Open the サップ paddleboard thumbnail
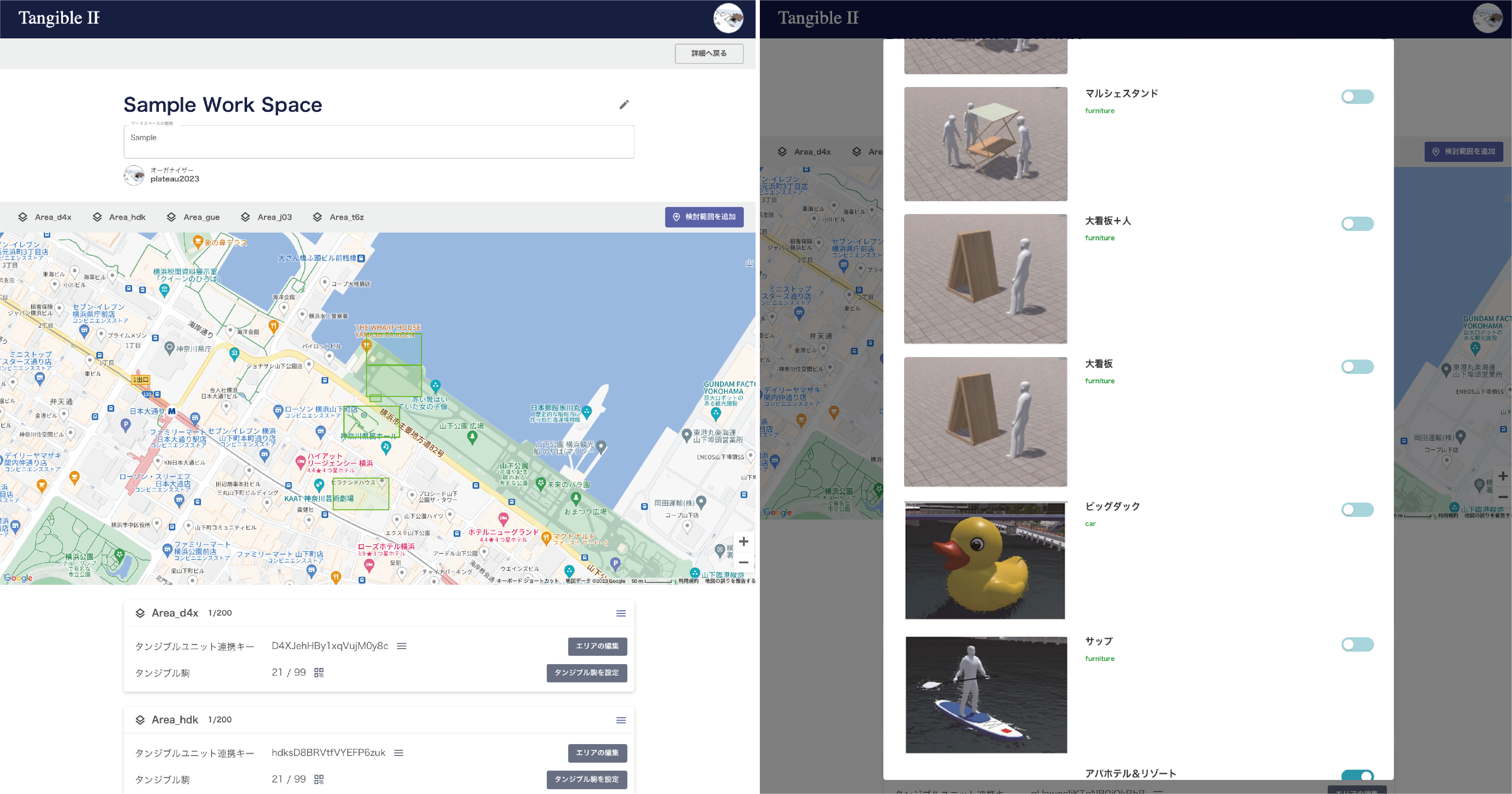The height and width of the screenshot is (794, 1512). coord(985,695)
